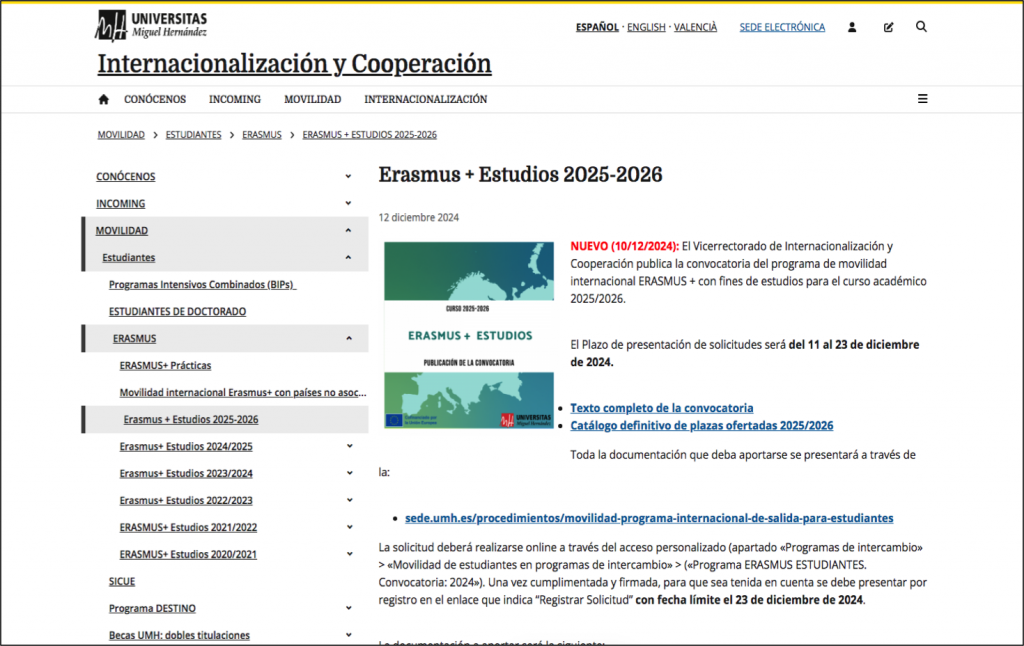Open INCOMING in top navigation menu

(x=234, y=99)
